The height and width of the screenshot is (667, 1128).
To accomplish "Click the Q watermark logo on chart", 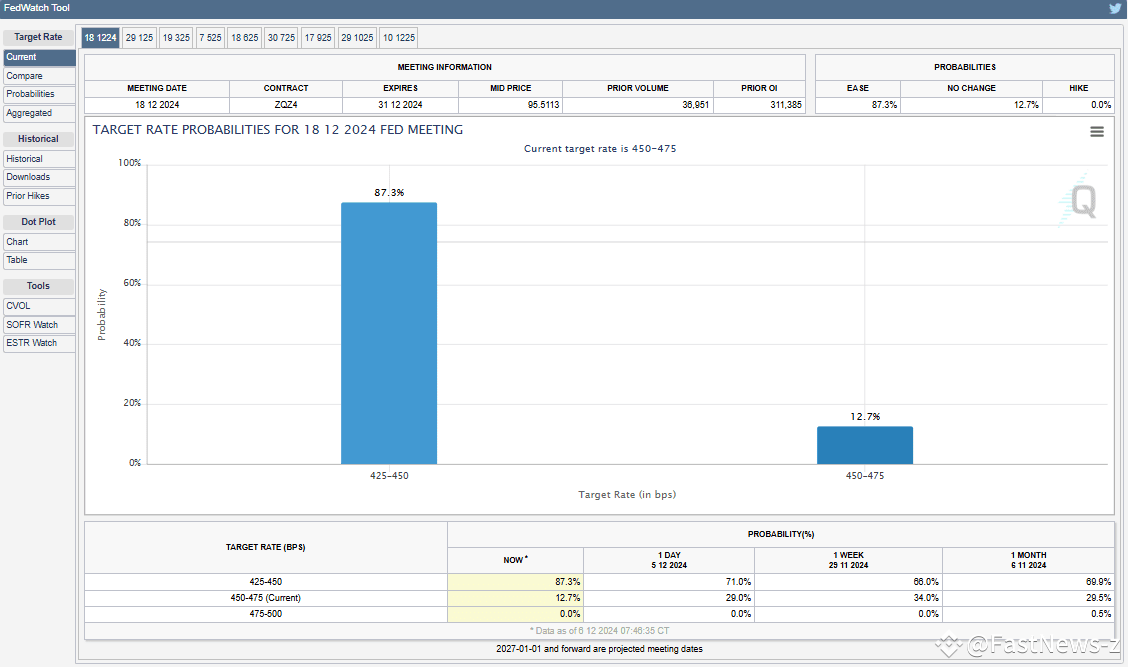I will (x=1082, y=202).
